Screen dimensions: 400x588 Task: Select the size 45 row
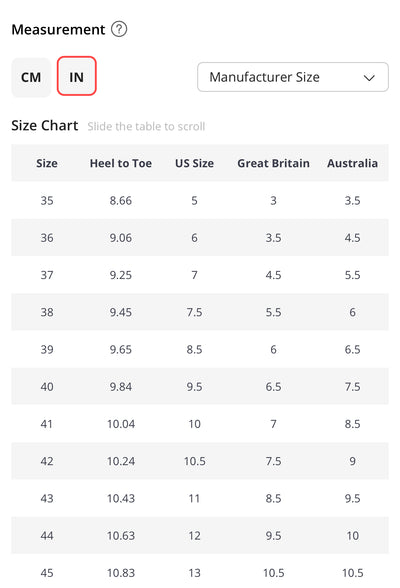[200, 571]
